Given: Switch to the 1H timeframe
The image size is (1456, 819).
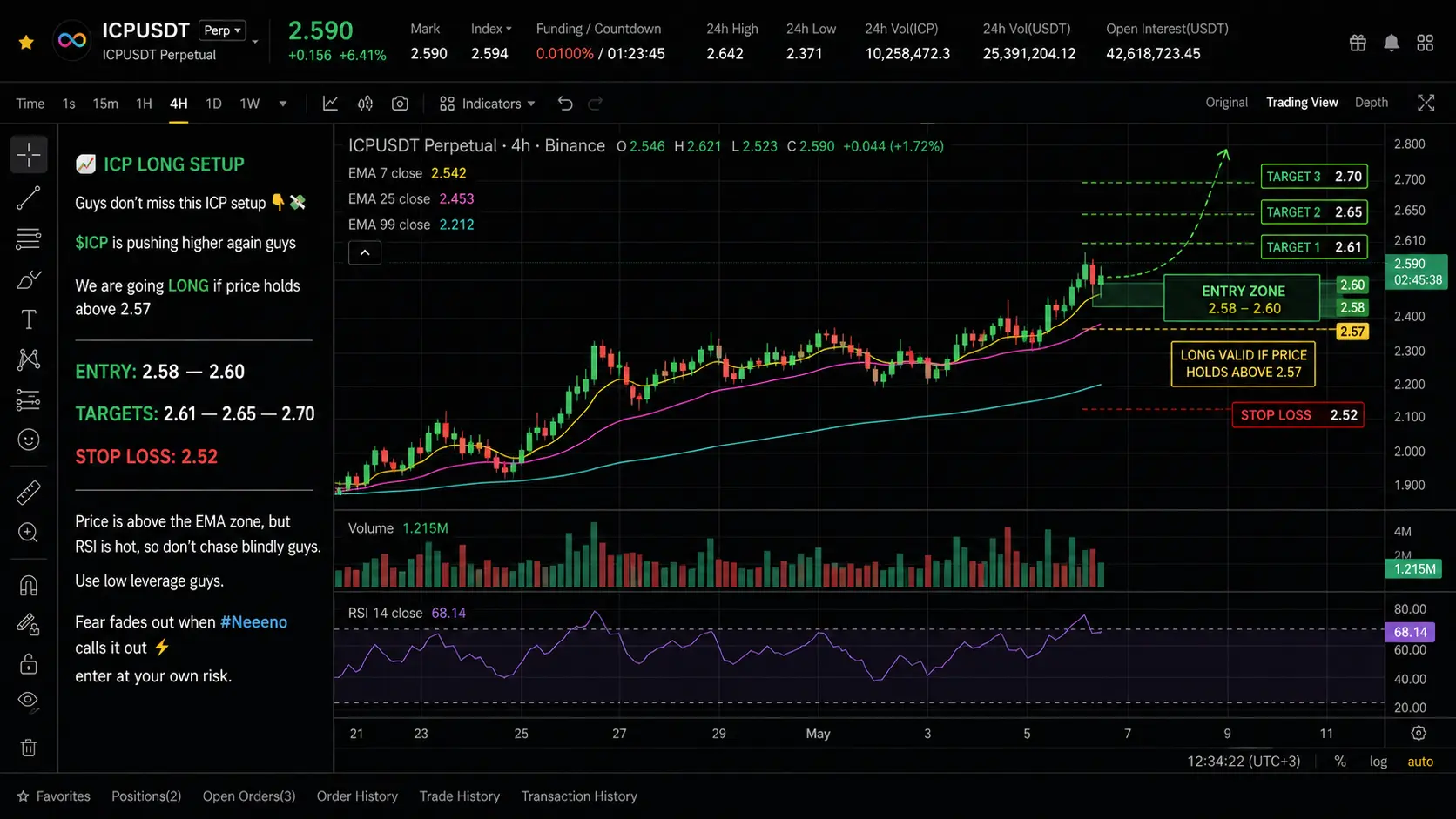Looking at the screenshot, I should [x=144, y=104].
